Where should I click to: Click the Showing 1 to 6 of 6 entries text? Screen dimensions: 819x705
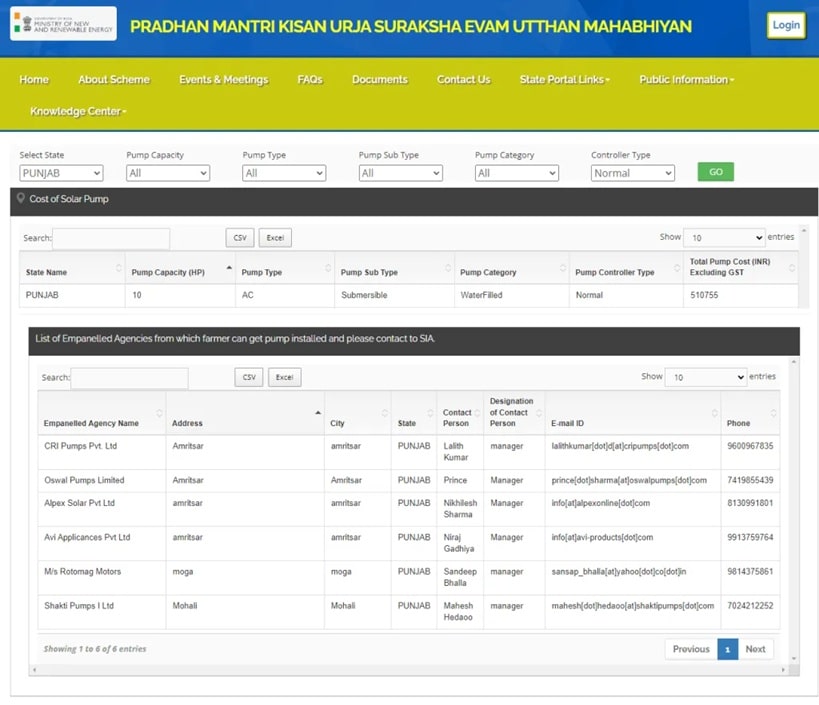[x=95, y=649]
